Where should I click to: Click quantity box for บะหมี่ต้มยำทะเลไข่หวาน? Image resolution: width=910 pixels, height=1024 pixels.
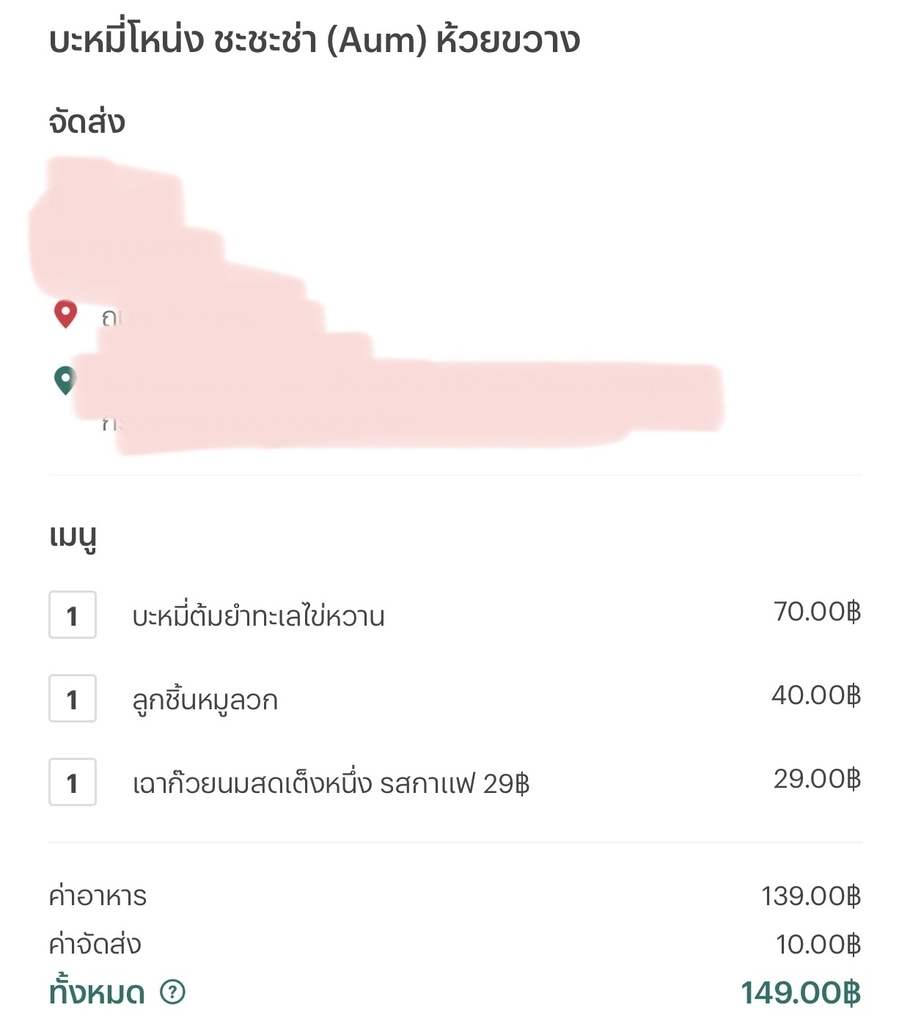click(72, 615)
